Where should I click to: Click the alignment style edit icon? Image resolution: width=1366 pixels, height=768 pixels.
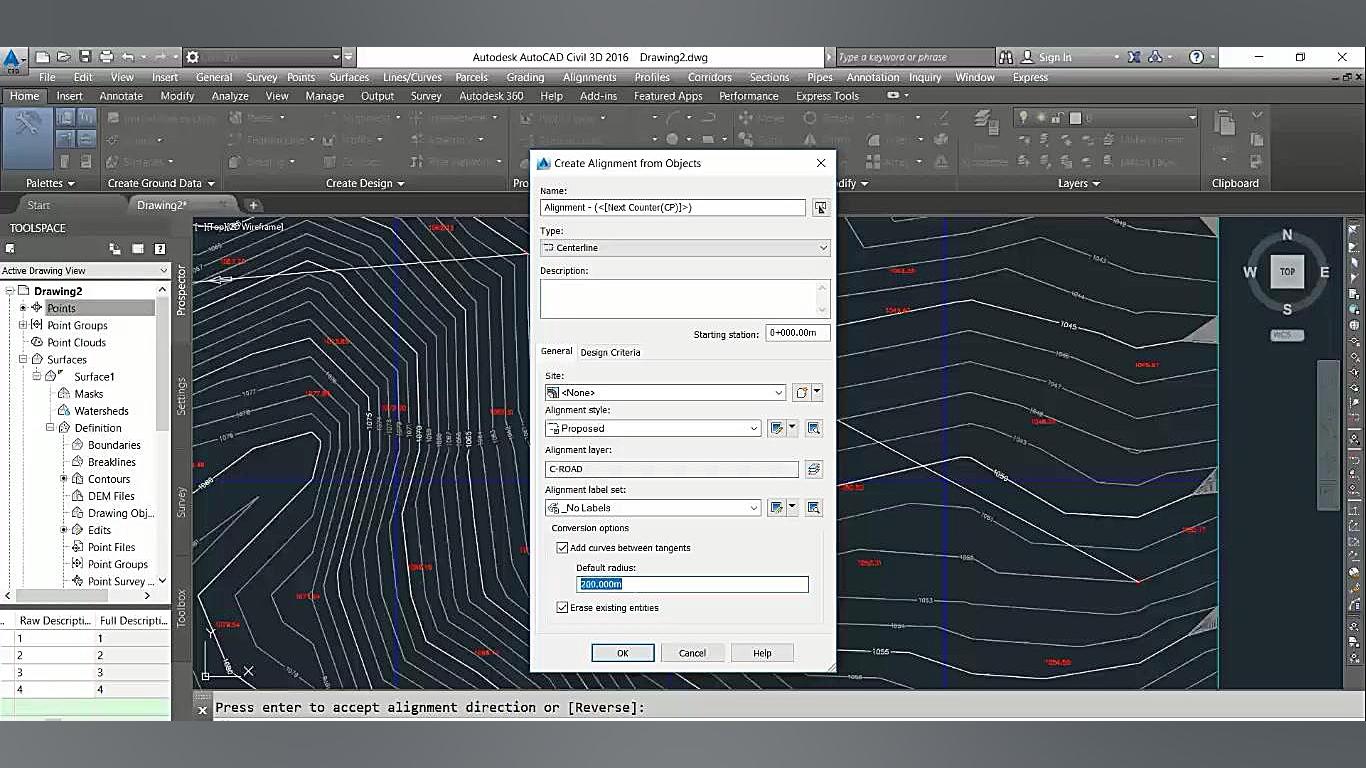click(776, 428)
